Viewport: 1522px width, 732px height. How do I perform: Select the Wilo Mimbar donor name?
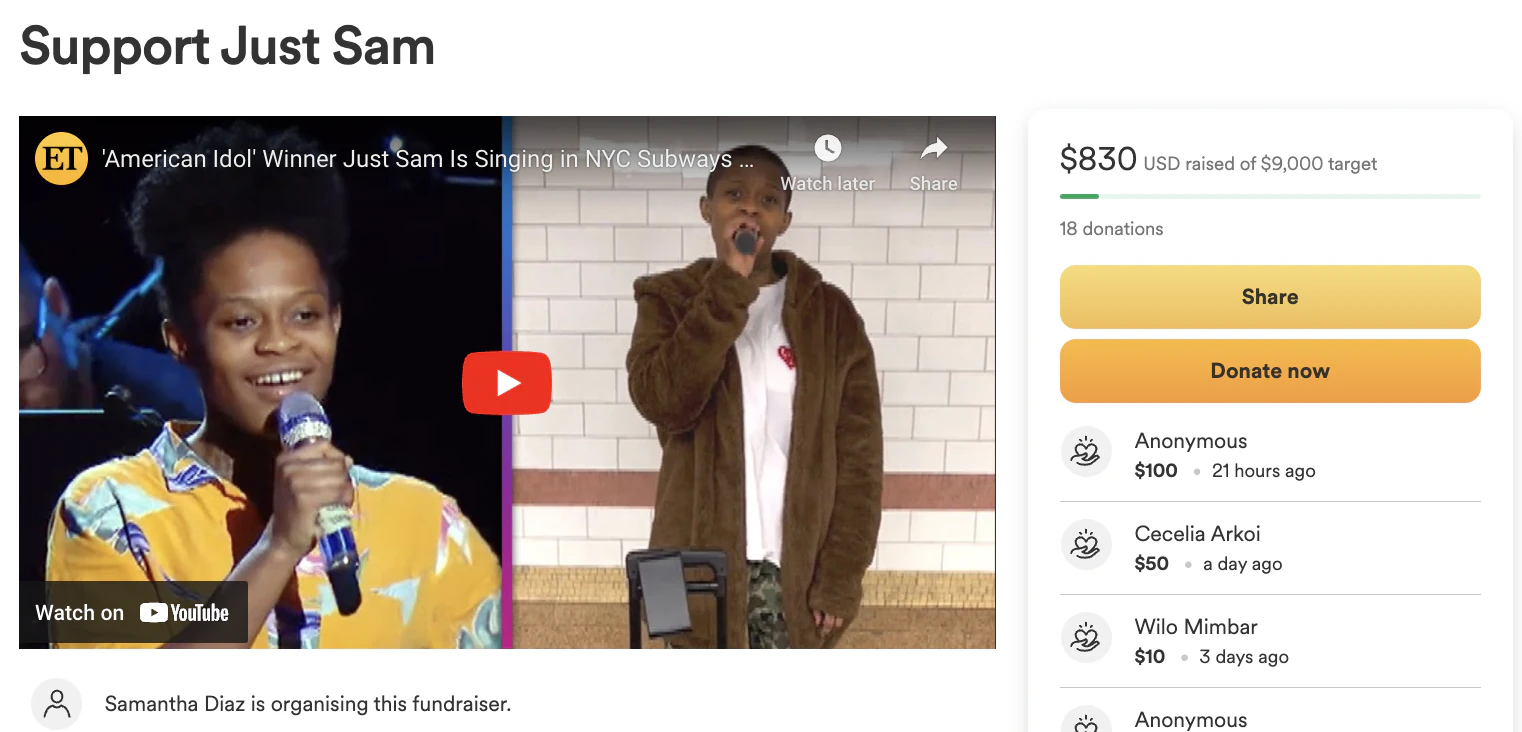1196,627
